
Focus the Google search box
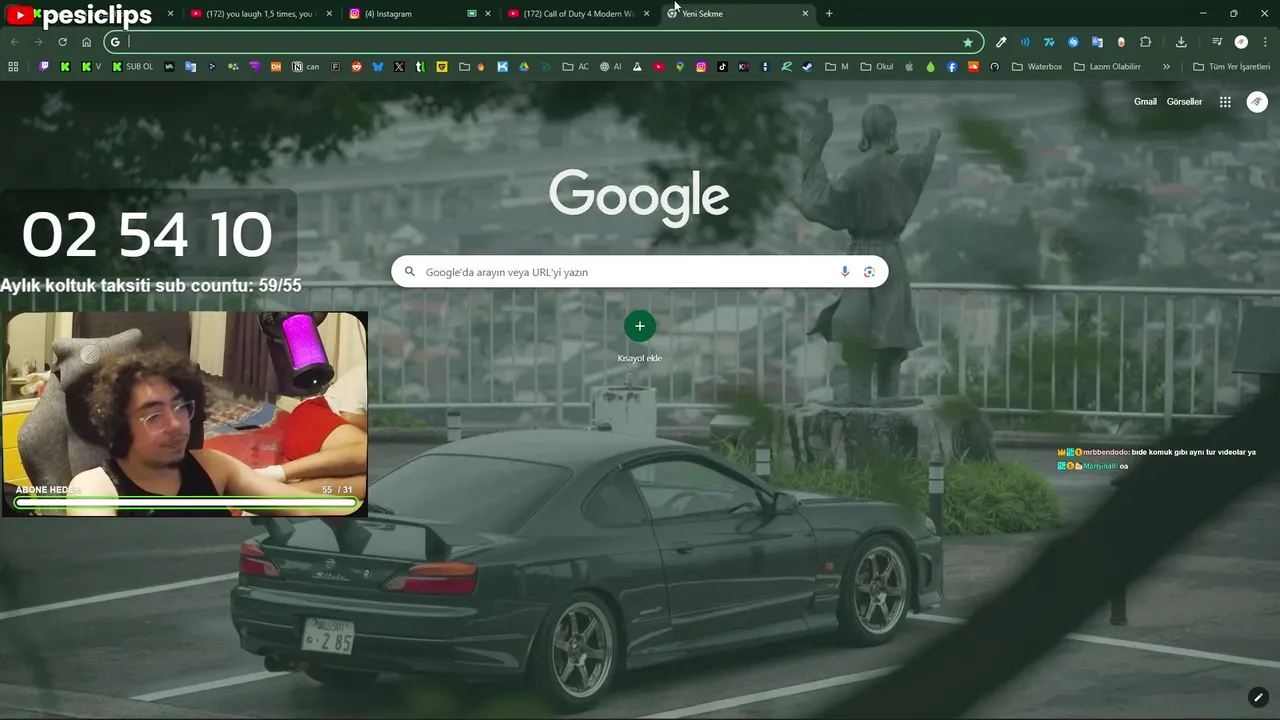tap(640, 272)
